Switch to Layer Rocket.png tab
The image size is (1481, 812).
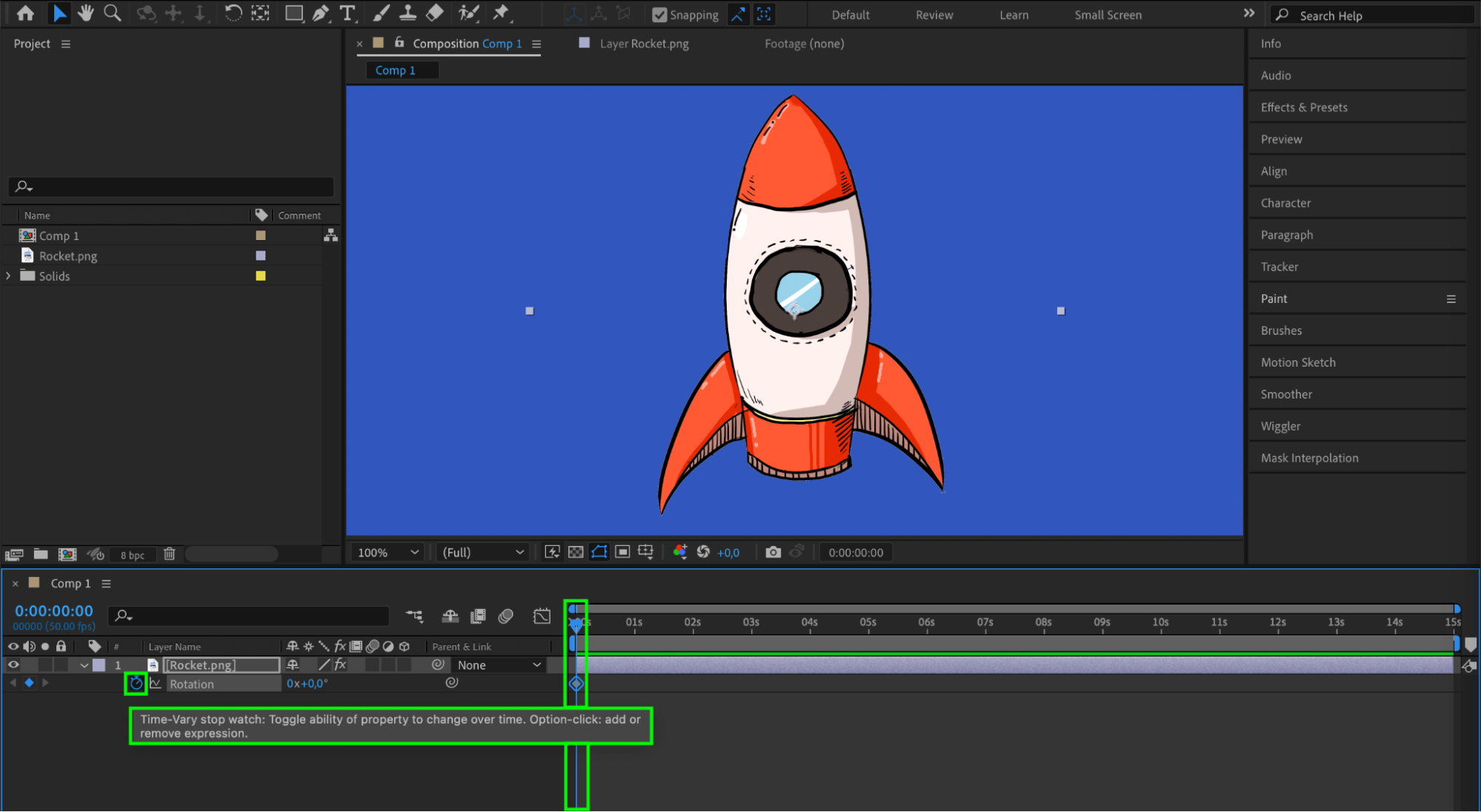point(643,44)
